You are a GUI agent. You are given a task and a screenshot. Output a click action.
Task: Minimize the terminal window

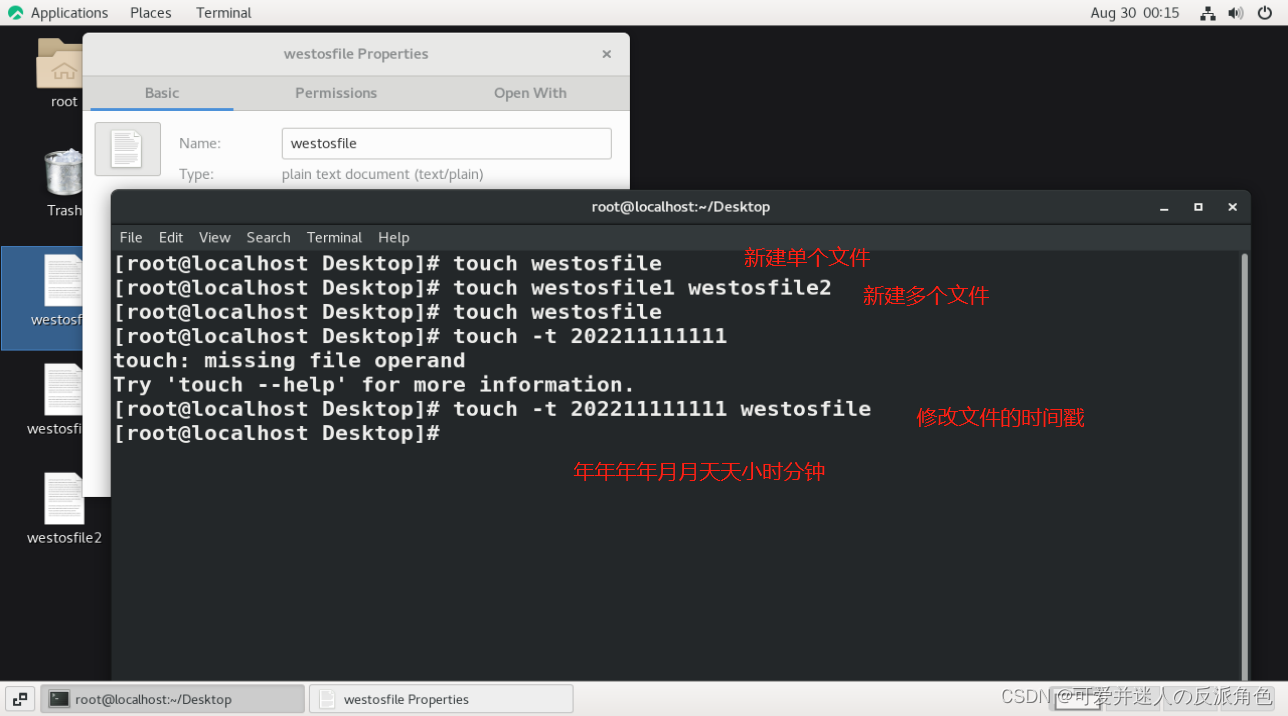tap(1164, 207)
